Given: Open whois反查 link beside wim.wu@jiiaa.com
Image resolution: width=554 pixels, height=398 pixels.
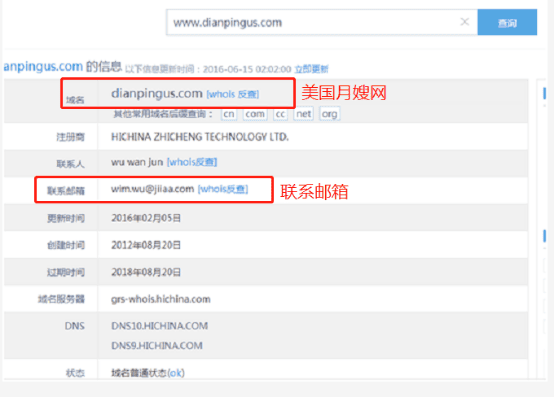Looking at the screenshot, I should (223, 189).
